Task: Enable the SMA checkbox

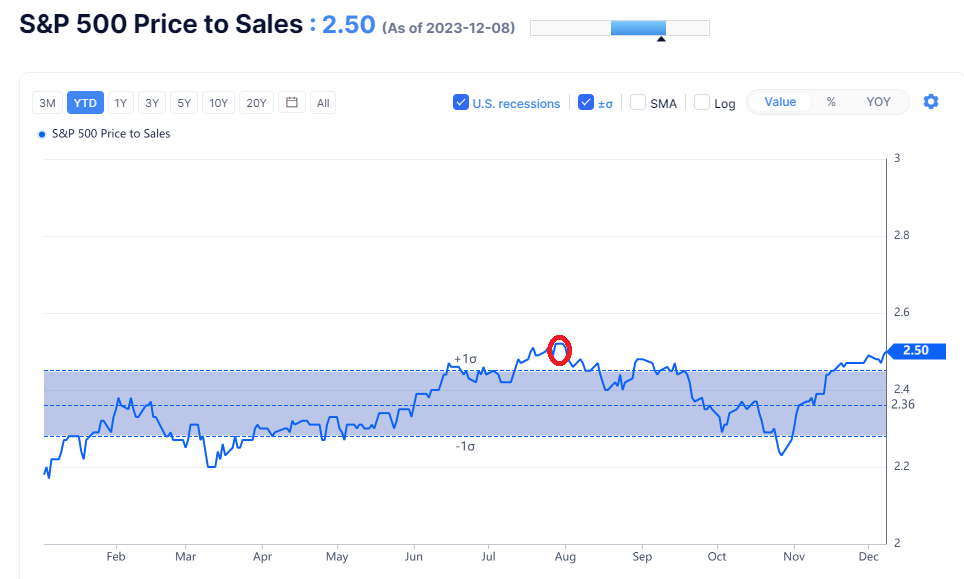Action: click(638, 102)
